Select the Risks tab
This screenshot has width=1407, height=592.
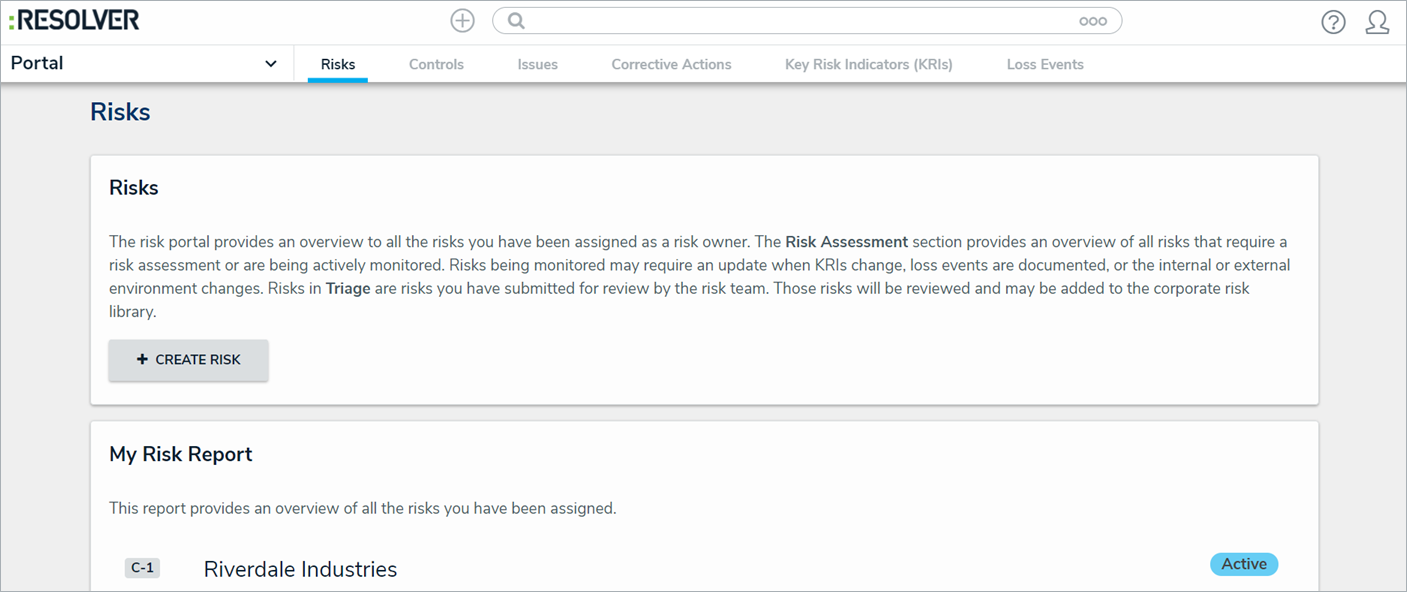[x=338, y=64]
